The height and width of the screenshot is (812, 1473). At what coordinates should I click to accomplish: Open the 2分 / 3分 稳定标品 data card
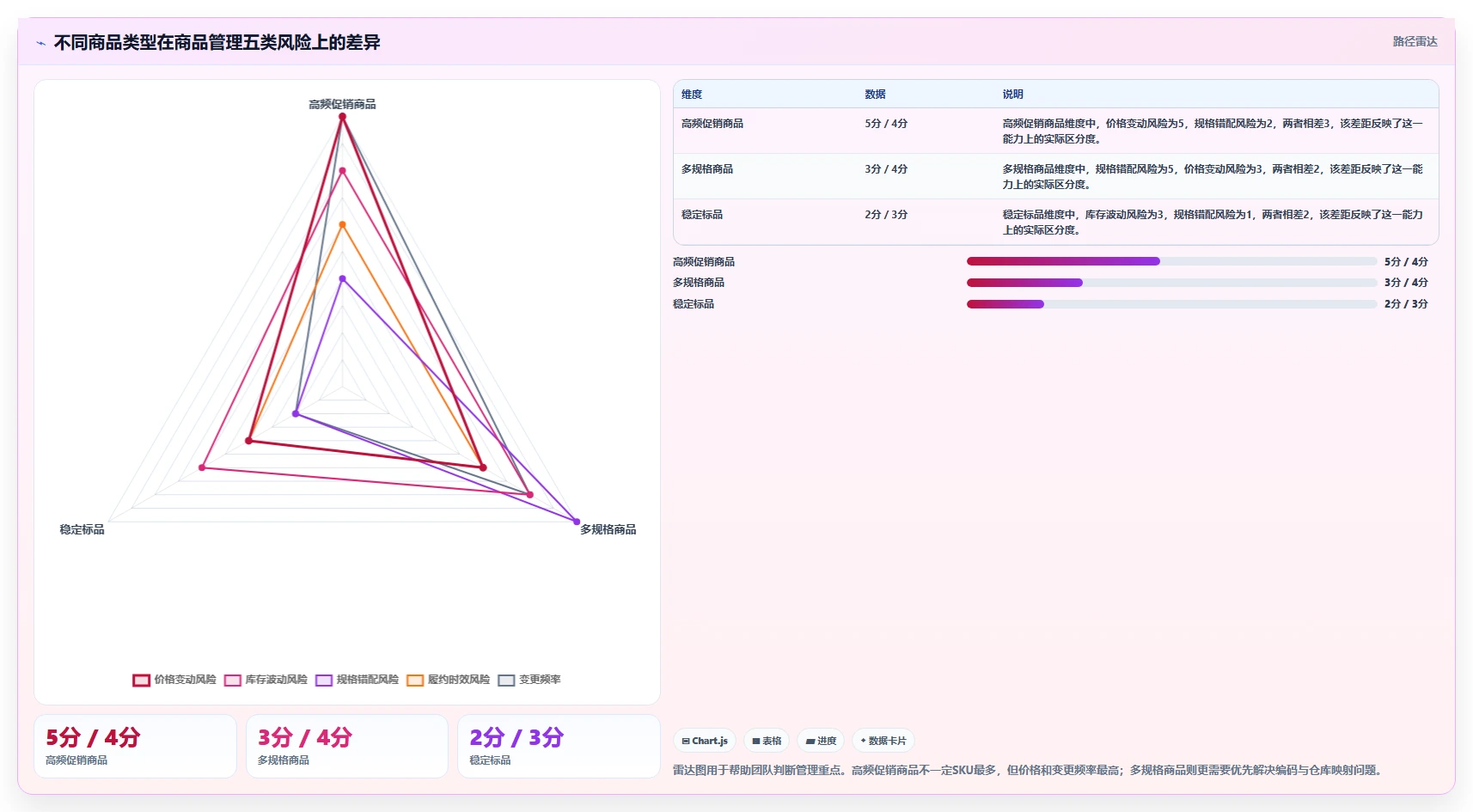click(x=559, y=746)
